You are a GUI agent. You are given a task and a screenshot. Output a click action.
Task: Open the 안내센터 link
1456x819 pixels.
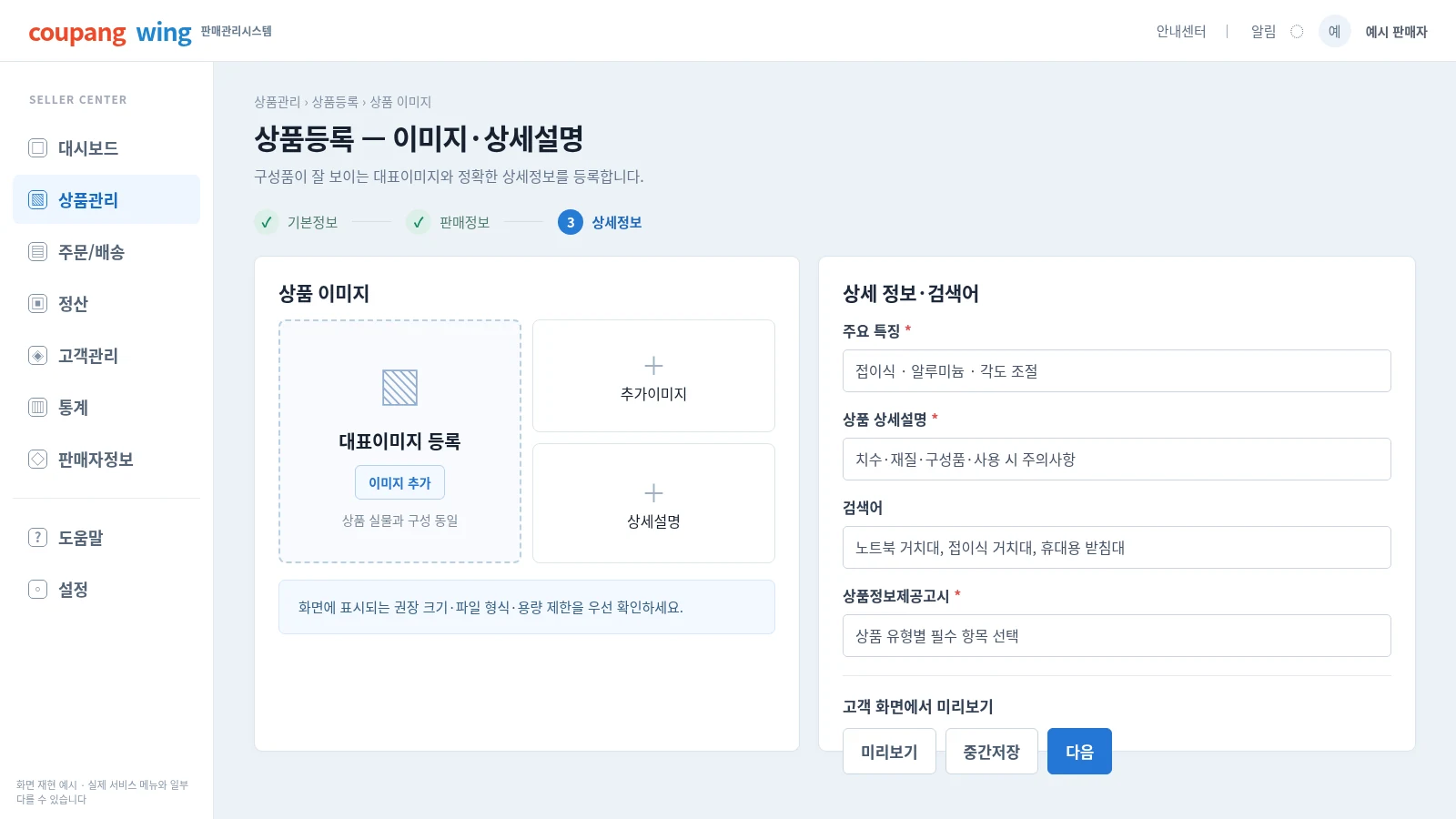[1181, 32]
